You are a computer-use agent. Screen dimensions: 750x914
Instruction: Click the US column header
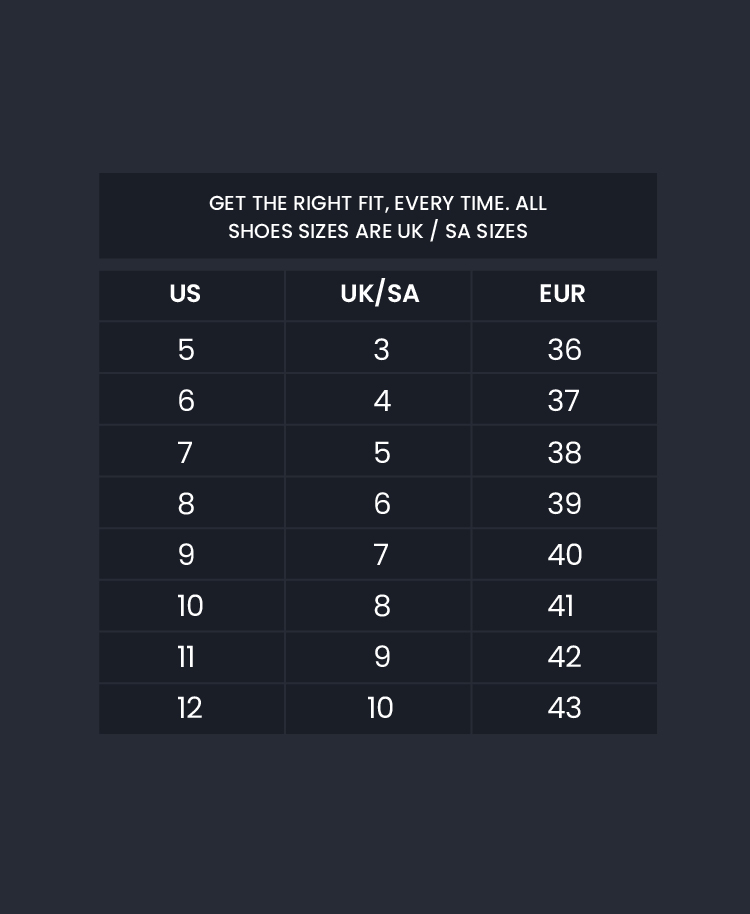(x=192, y=295)
